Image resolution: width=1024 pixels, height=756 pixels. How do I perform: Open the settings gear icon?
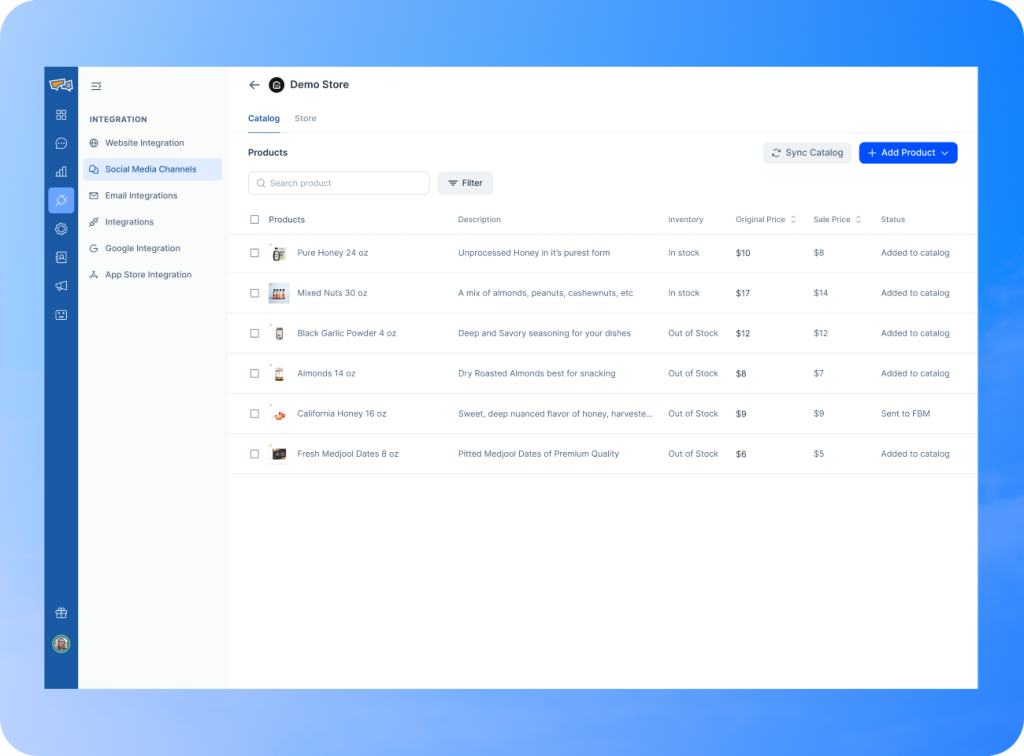[61, 228]
